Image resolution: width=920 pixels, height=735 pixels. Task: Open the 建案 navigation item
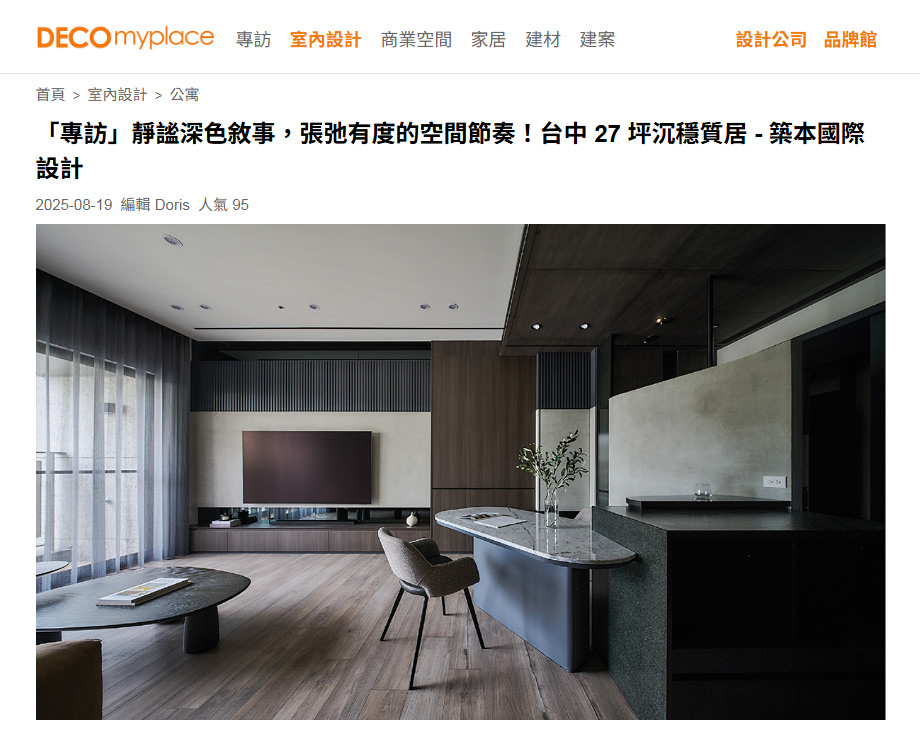coord(597,39)
